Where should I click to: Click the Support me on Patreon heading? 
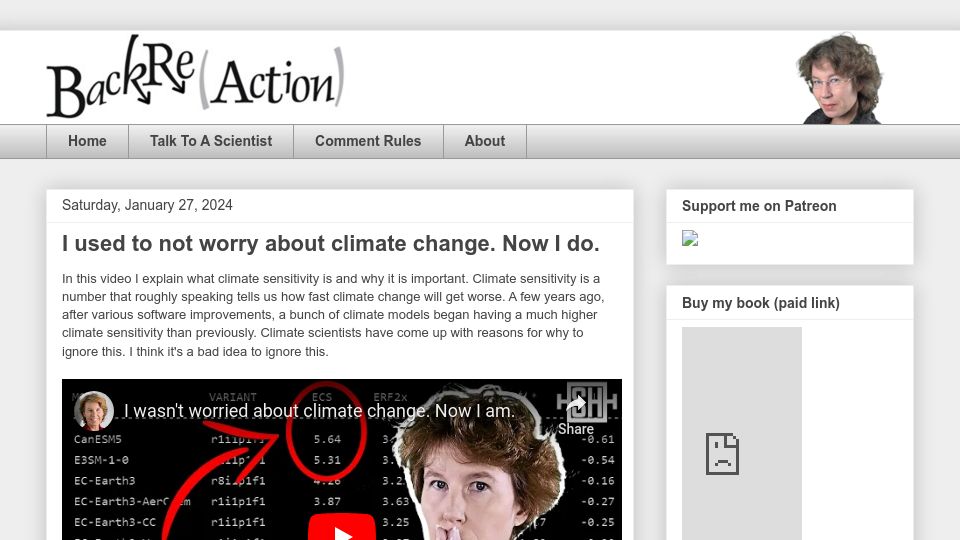[x=759, y=206]
